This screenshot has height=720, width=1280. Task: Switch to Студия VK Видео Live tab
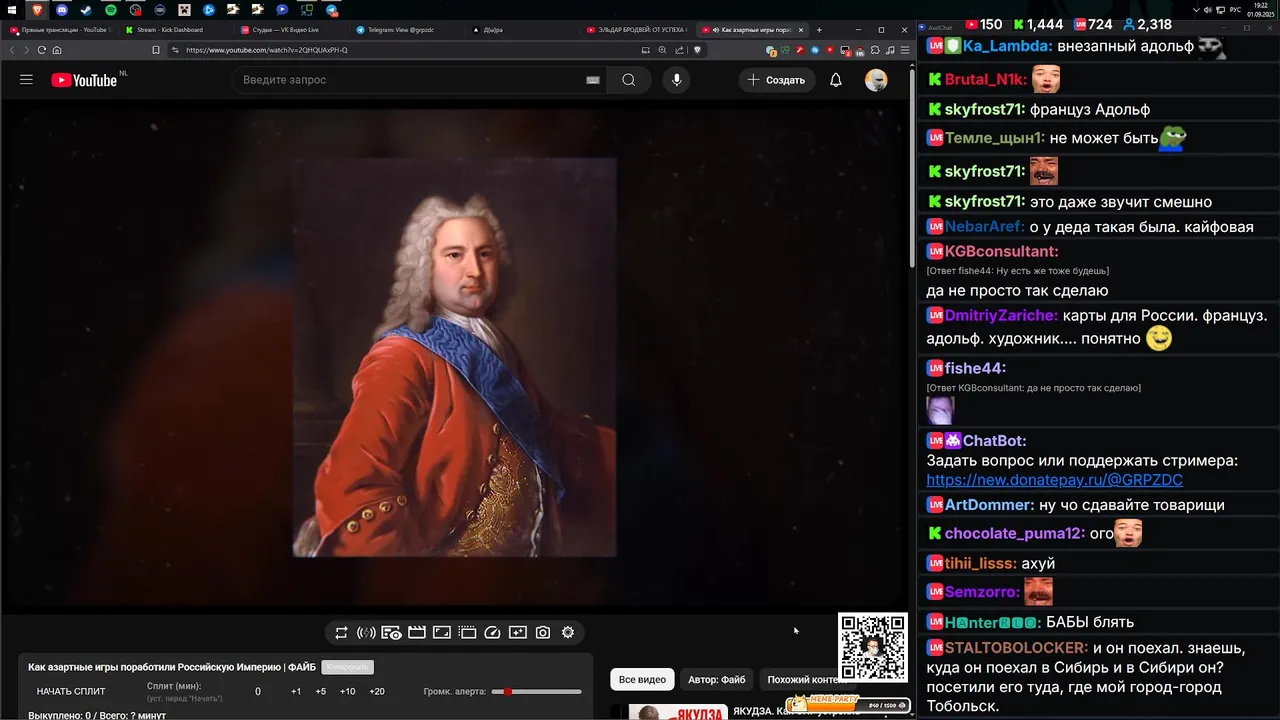[290, 30]
